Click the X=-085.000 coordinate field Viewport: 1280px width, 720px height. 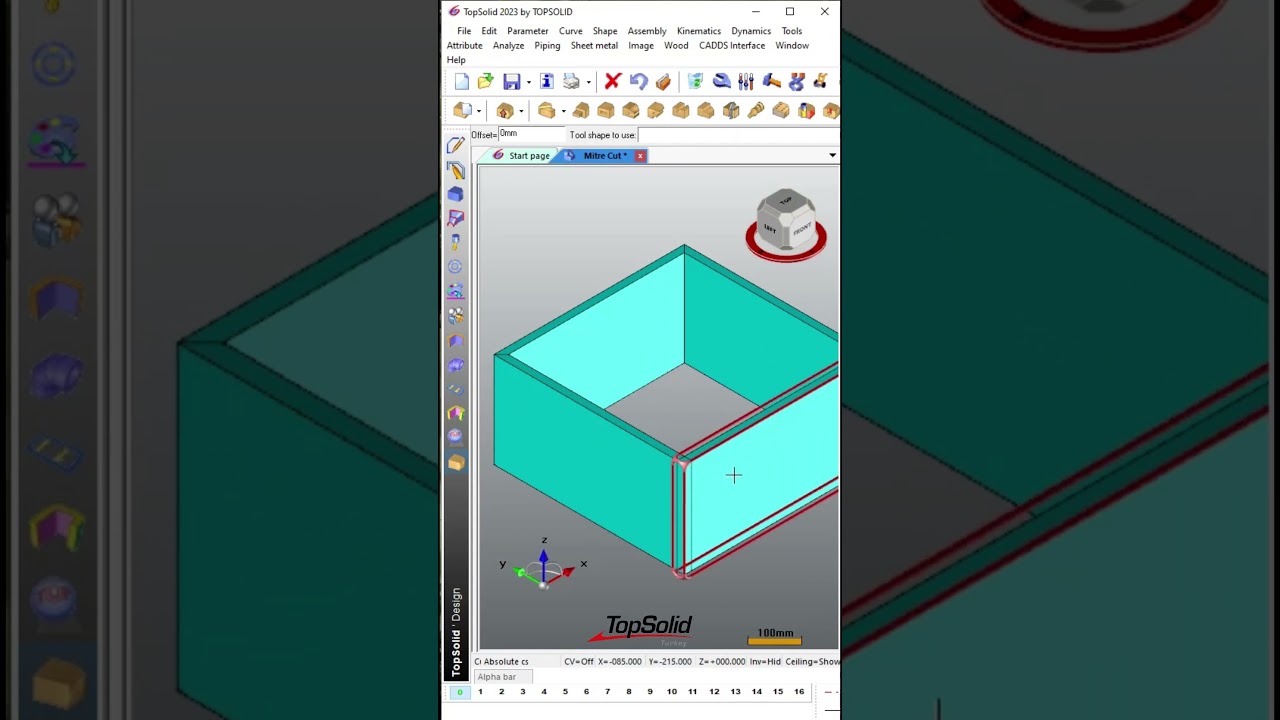(x=620, y=662)
